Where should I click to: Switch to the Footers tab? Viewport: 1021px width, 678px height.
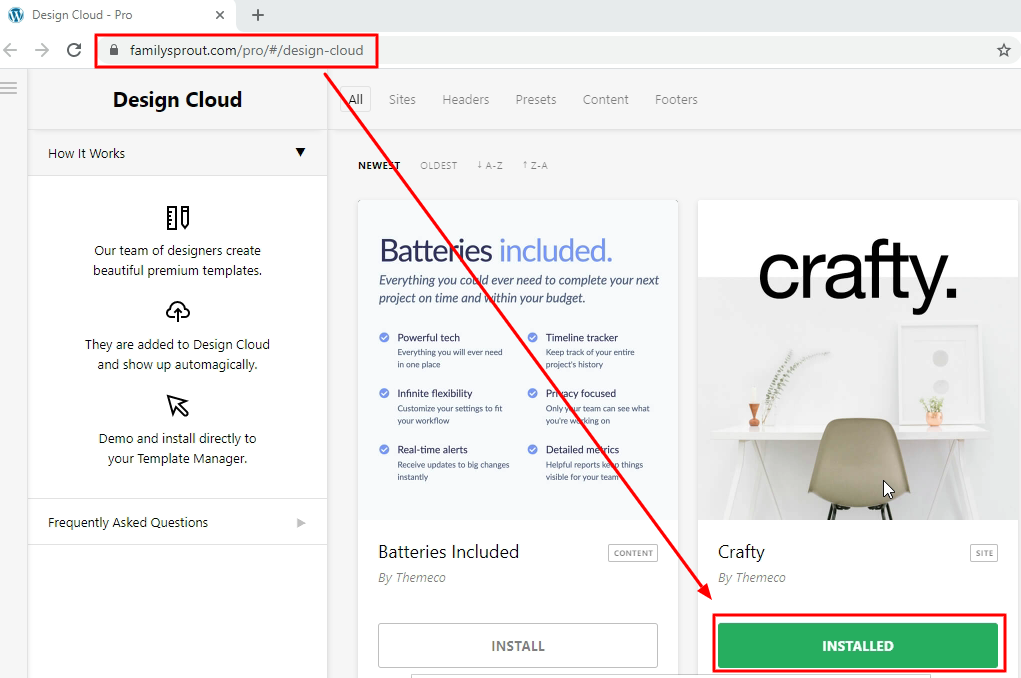[x=676, y=100]
